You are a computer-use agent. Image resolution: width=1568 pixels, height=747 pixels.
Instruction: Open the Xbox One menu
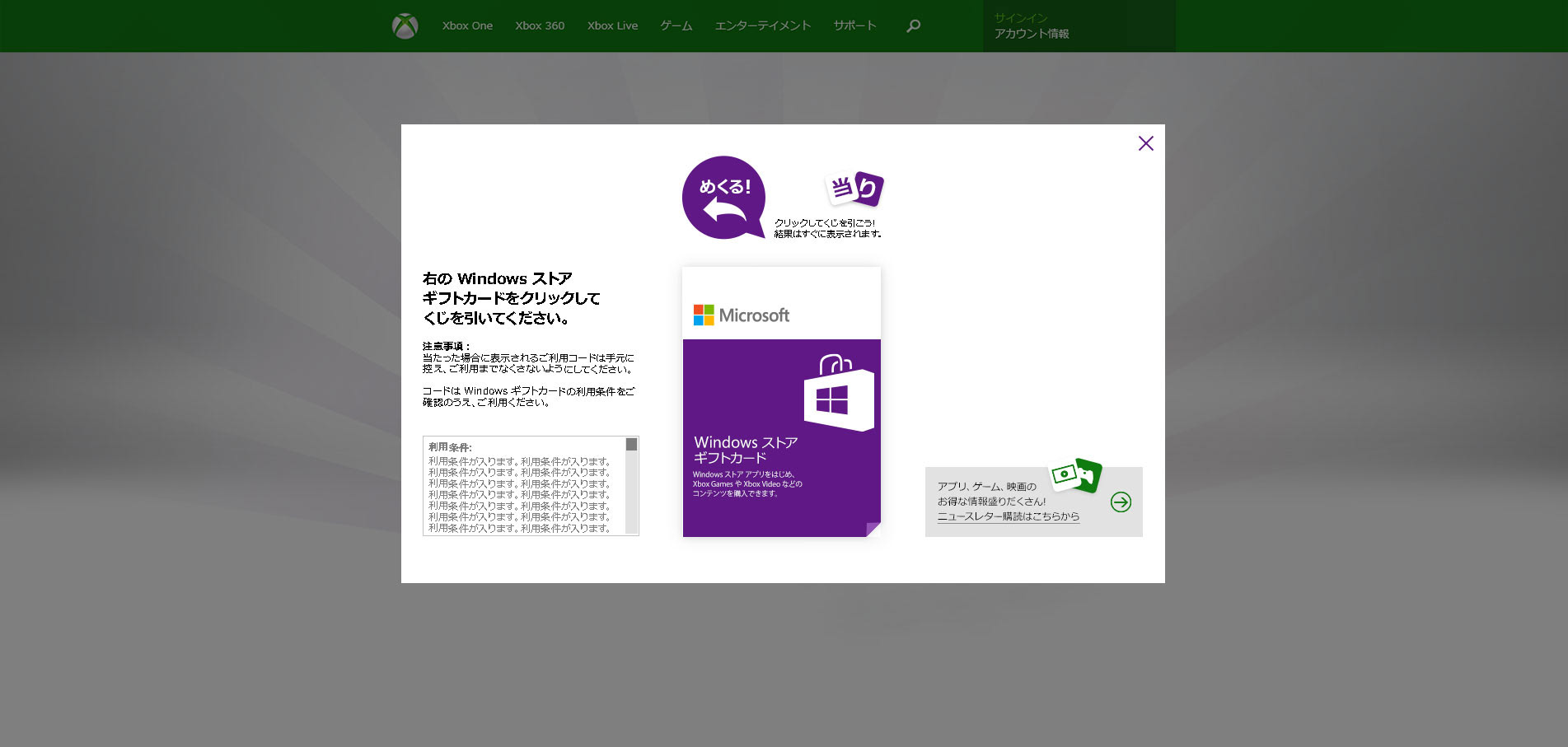click(x=467, y=26)
